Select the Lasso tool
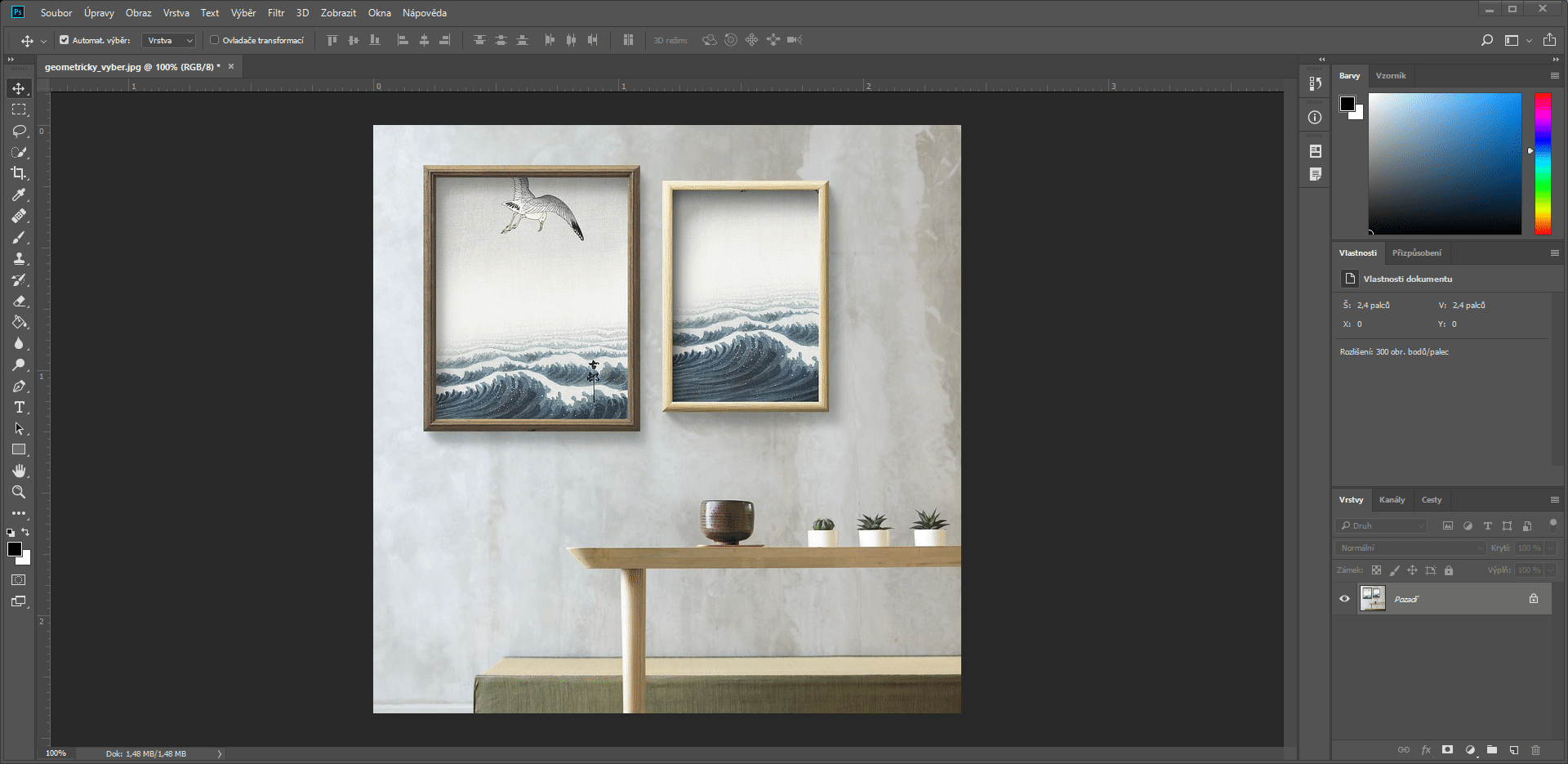The image size is (1568, 764). [18, 131]
